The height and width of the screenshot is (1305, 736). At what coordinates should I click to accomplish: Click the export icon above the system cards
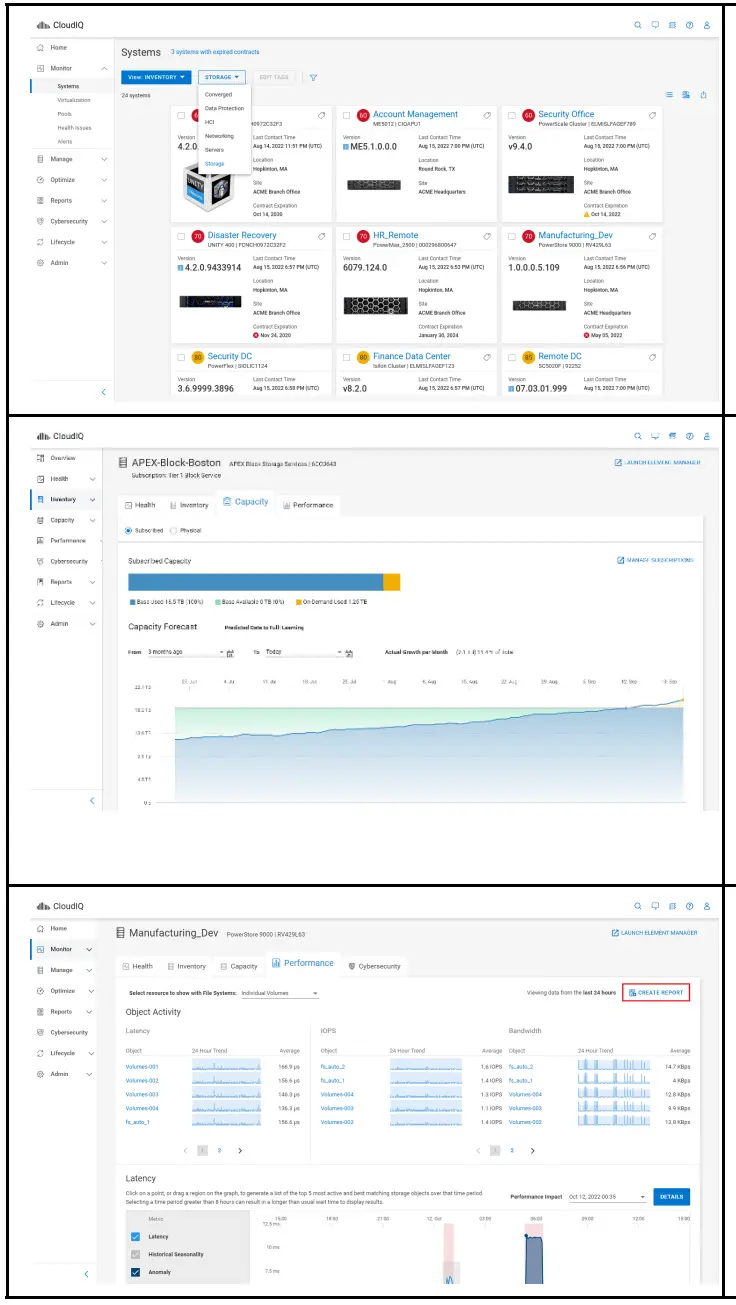click(x=704, y=95)
